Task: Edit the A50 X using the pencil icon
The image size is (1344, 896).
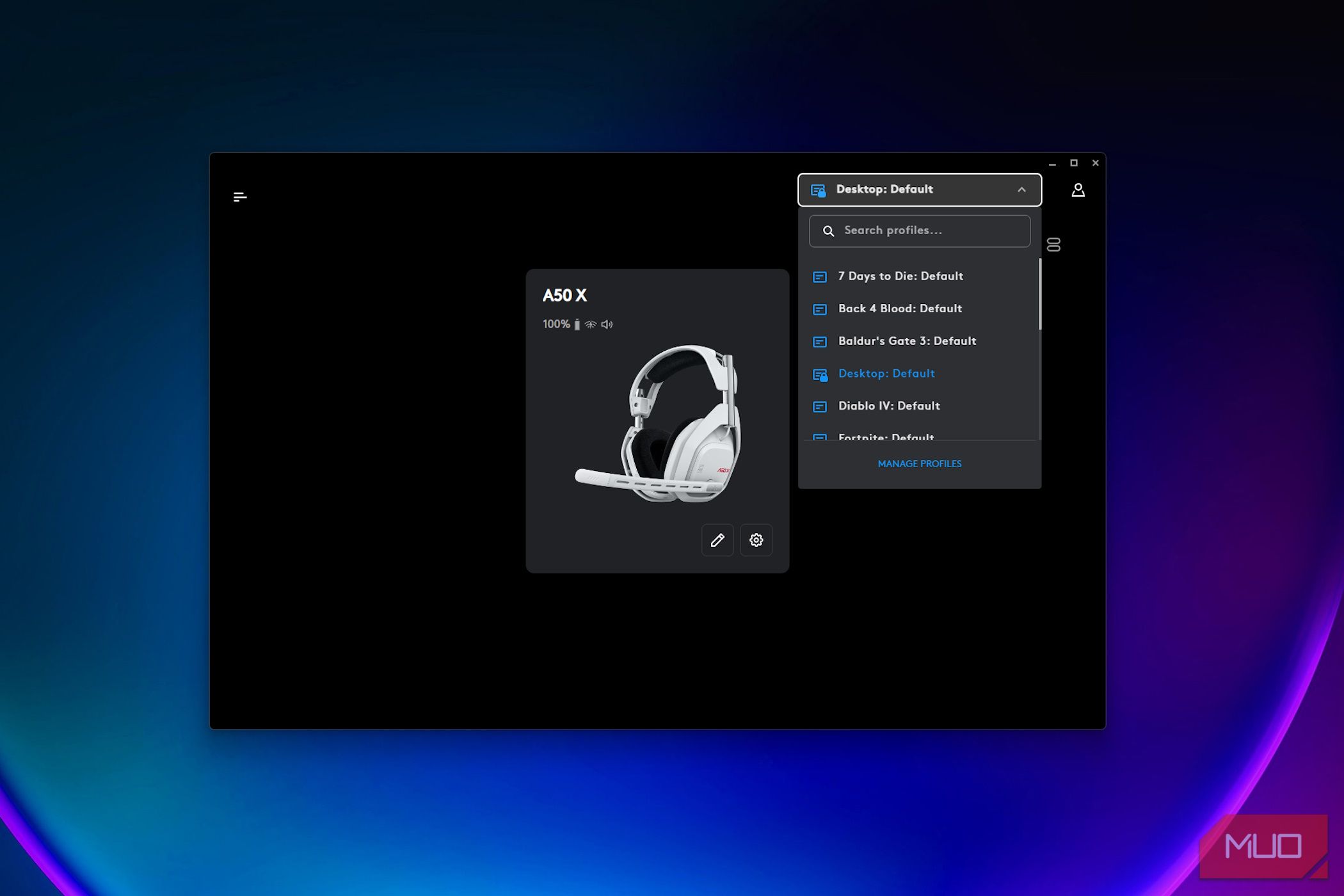Action: (717, 540)
